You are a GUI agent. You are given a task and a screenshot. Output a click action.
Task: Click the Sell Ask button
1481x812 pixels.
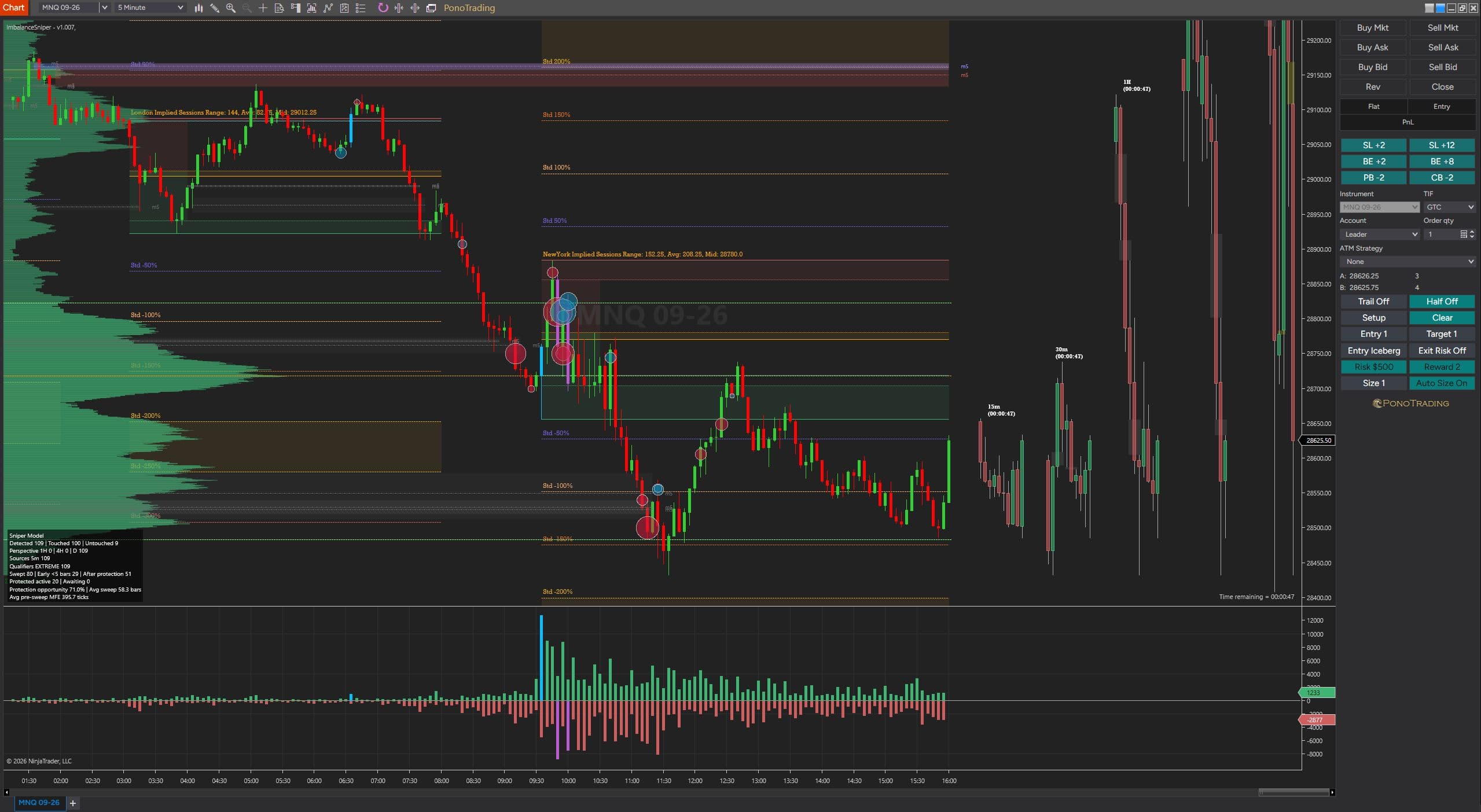(x=1442, y=47)
